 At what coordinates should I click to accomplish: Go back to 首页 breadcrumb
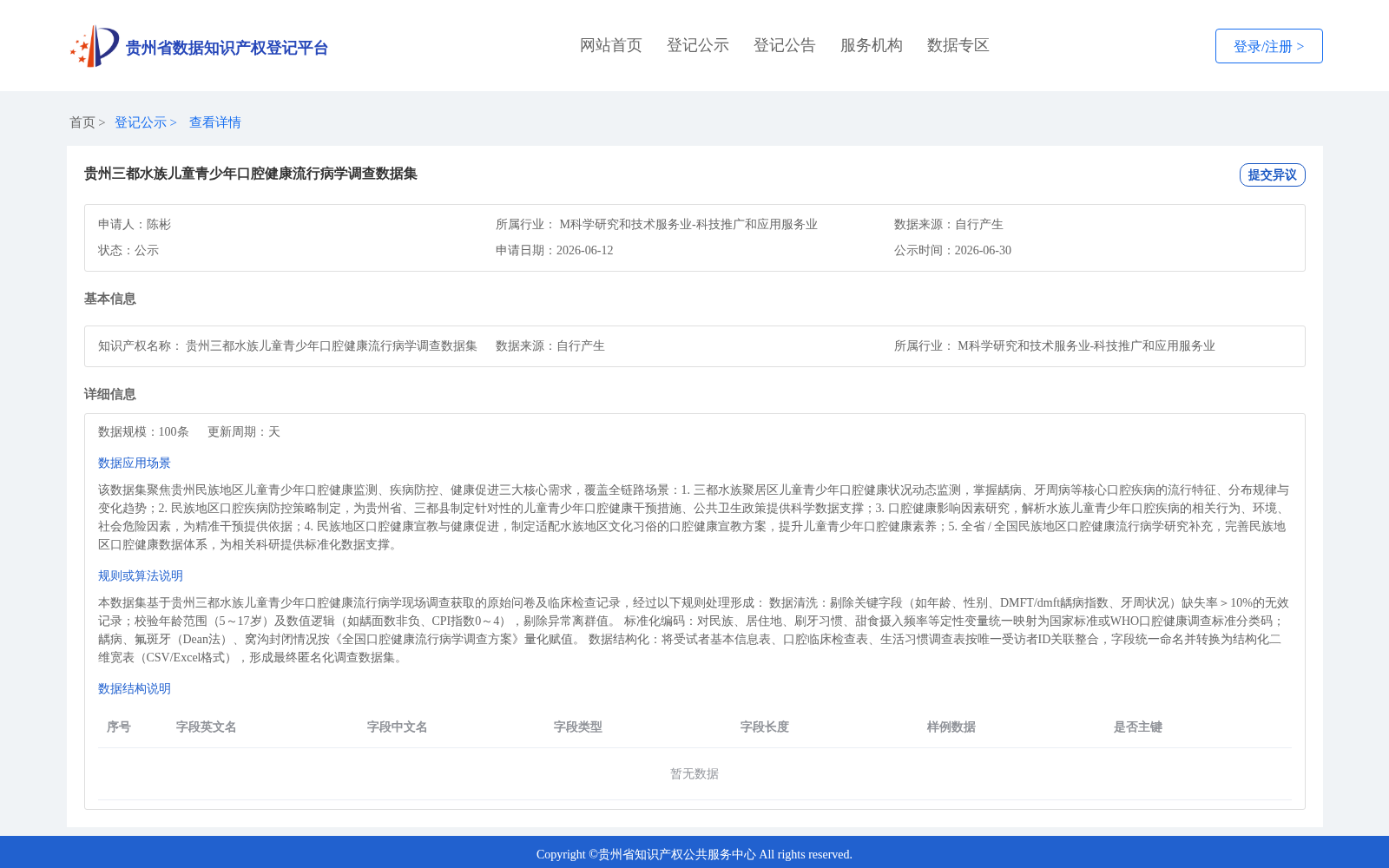coord(82,122)
